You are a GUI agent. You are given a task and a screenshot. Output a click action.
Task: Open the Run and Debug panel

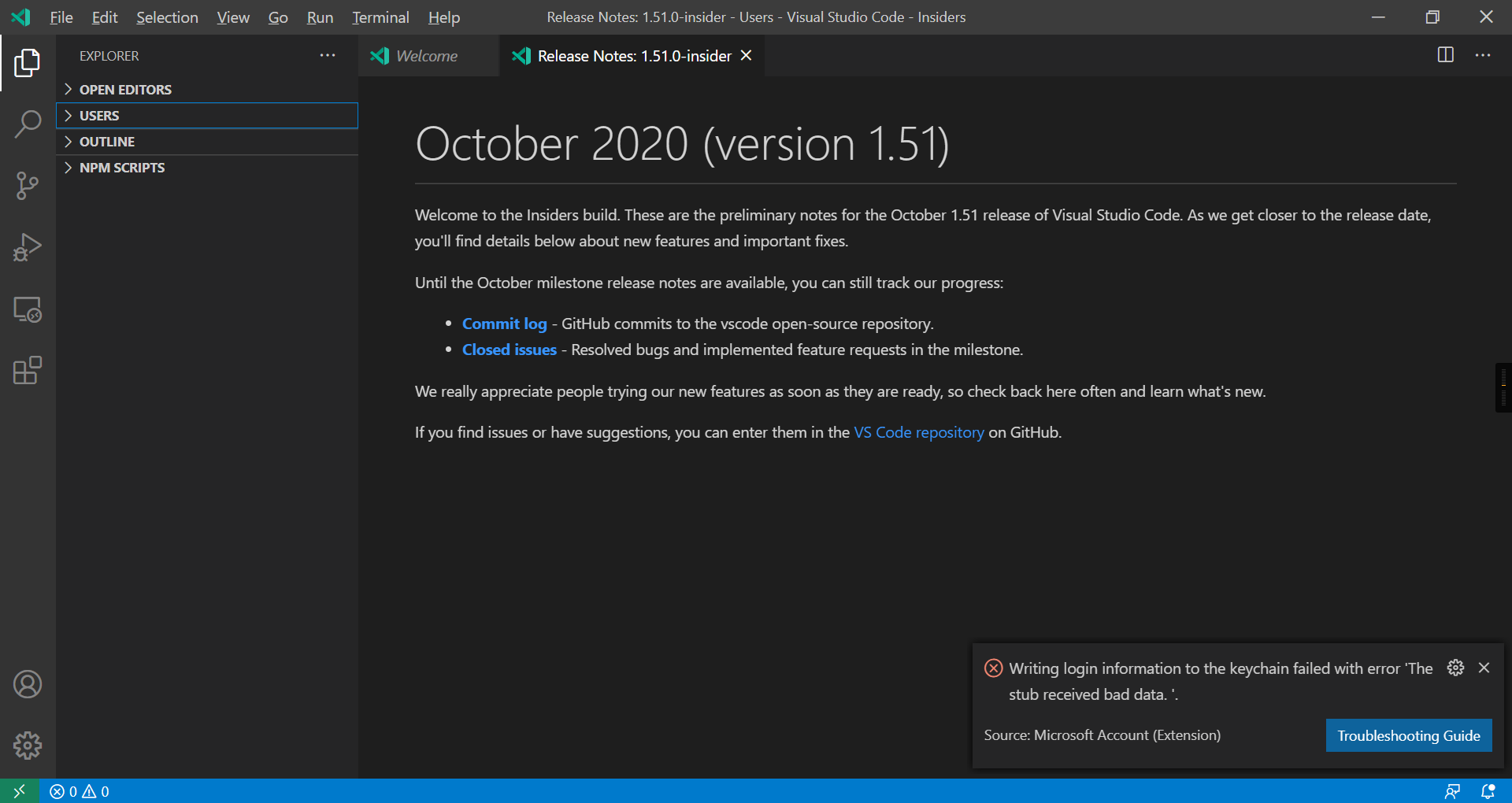coord(28,246)
